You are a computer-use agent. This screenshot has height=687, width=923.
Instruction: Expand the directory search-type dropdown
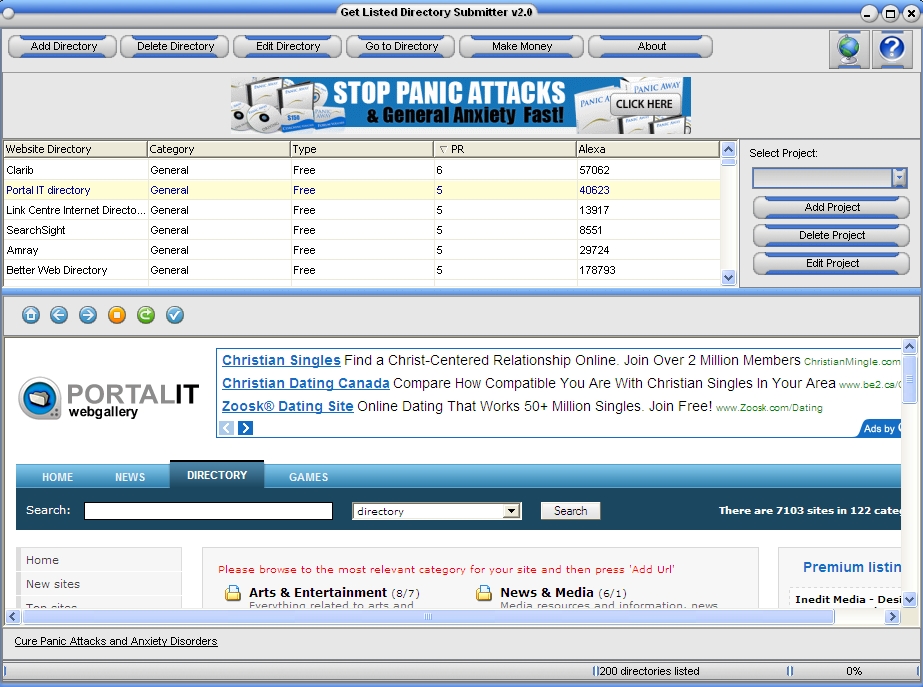click(512, 511)
